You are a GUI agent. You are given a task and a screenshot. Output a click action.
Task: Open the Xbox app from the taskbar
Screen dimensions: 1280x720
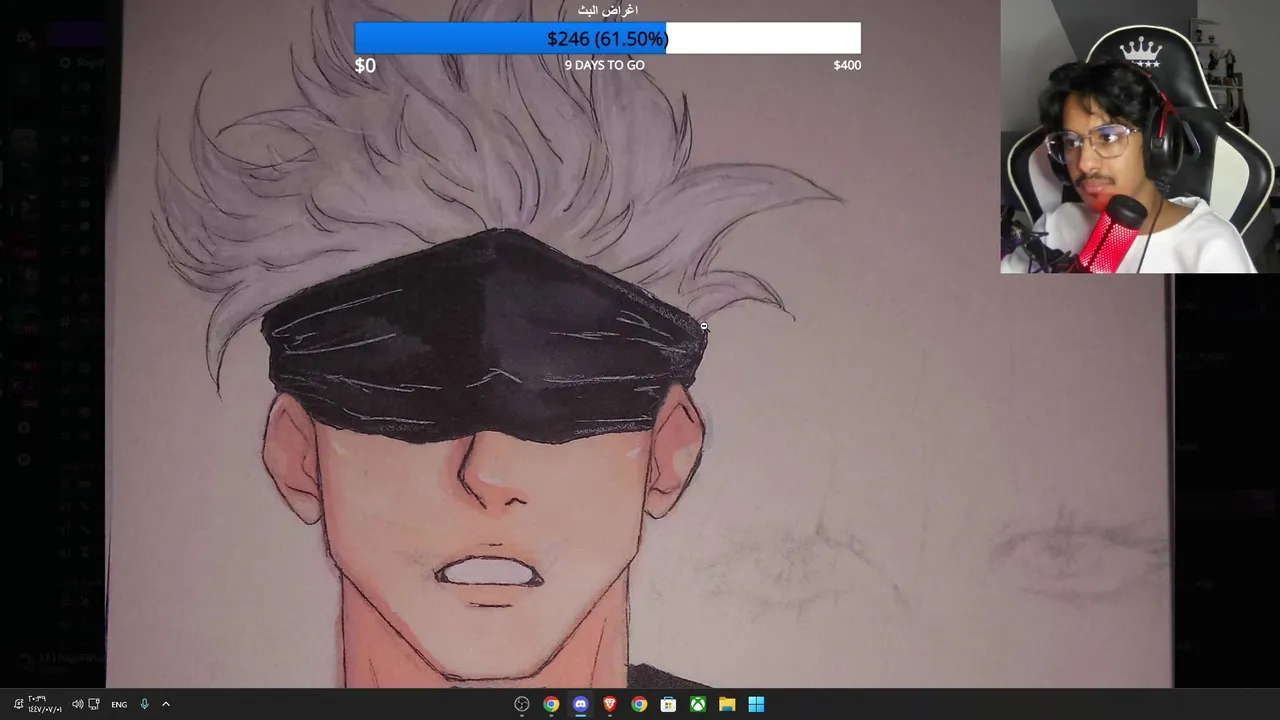[x=698, y=704]
